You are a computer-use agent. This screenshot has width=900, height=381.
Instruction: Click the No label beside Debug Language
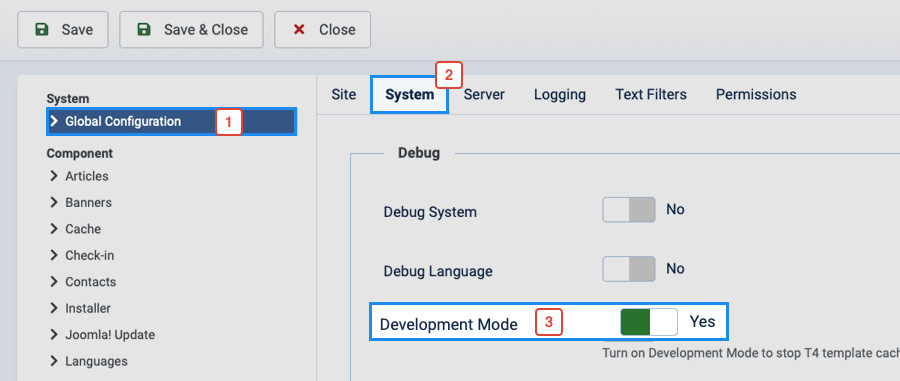coord(676,269)
